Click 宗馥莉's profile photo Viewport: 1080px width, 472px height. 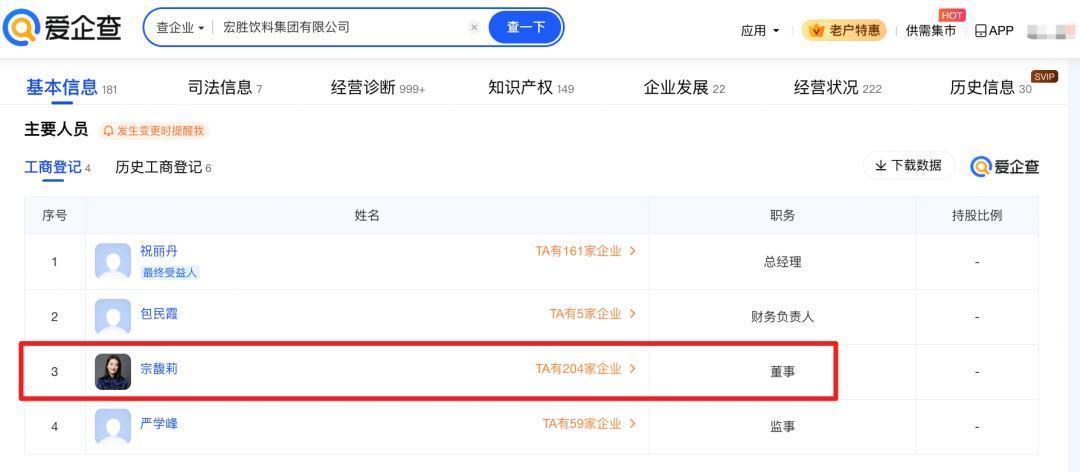click(x=112, y=371)
